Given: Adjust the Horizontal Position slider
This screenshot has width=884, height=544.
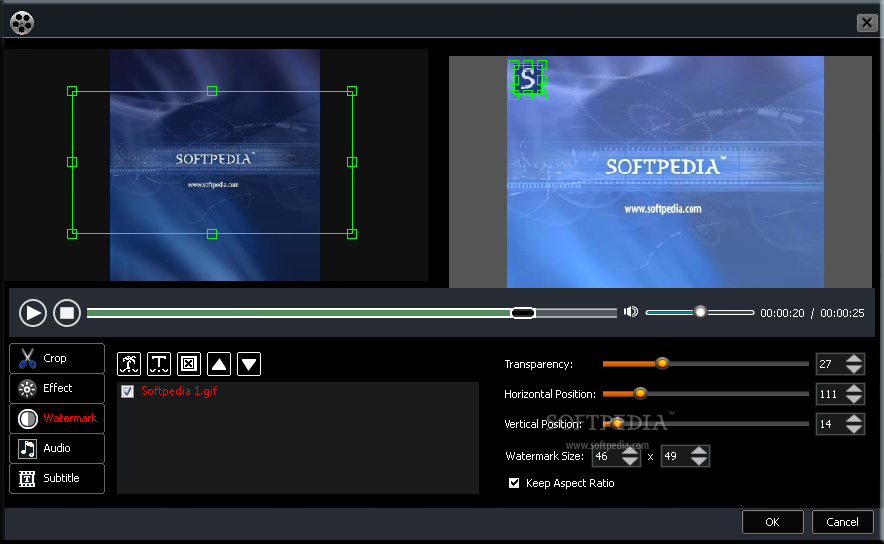Looking at the screenshot, I should coord(640,393).
